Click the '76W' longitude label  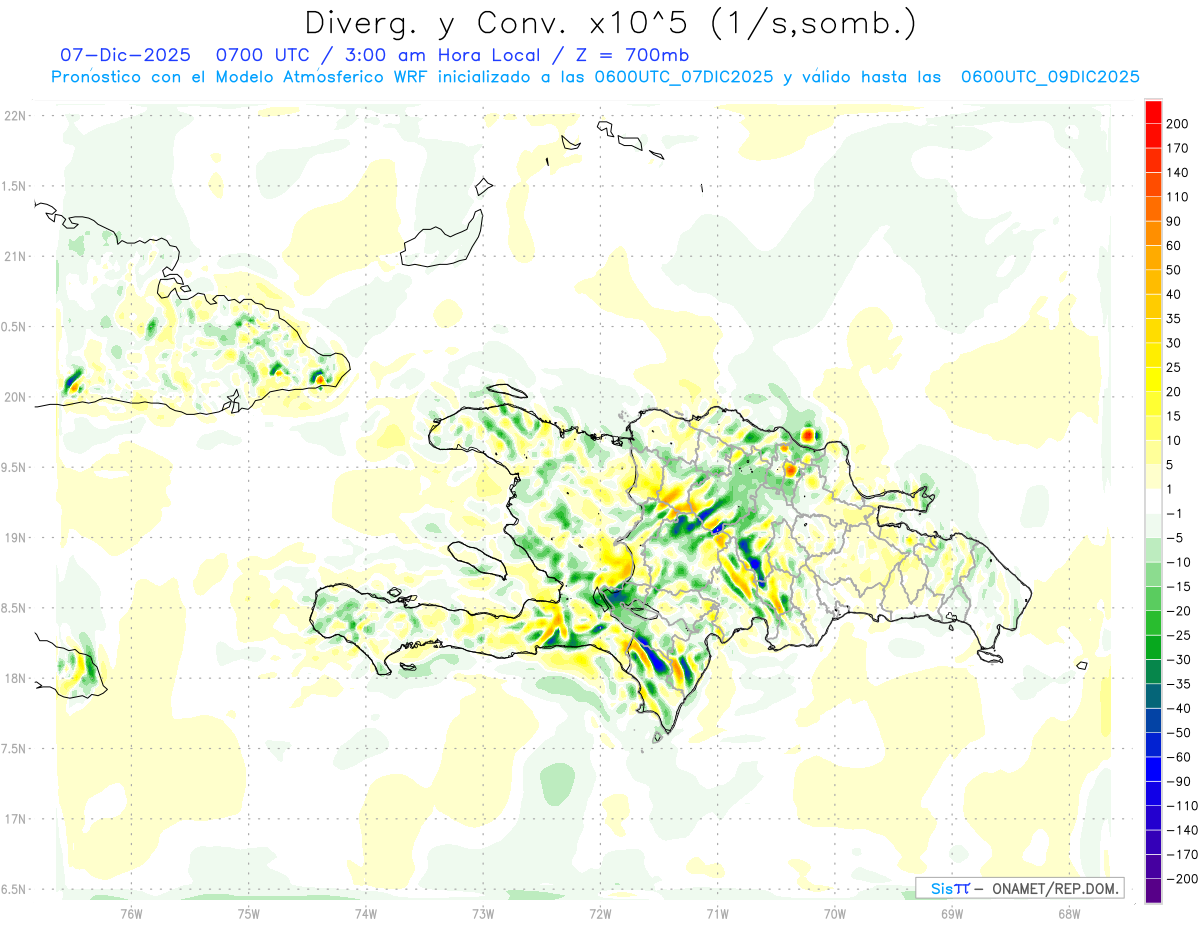131,913
